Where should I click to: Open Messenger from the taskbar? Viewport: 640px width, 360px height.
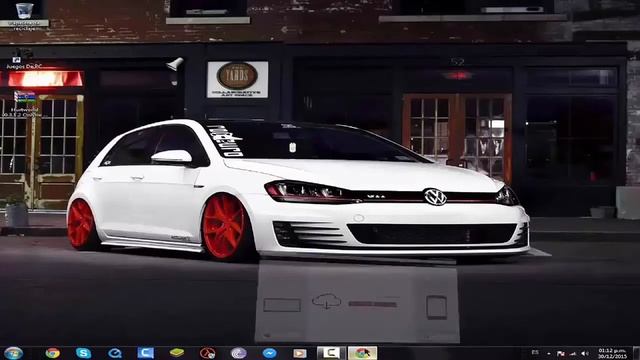point(269,353)
